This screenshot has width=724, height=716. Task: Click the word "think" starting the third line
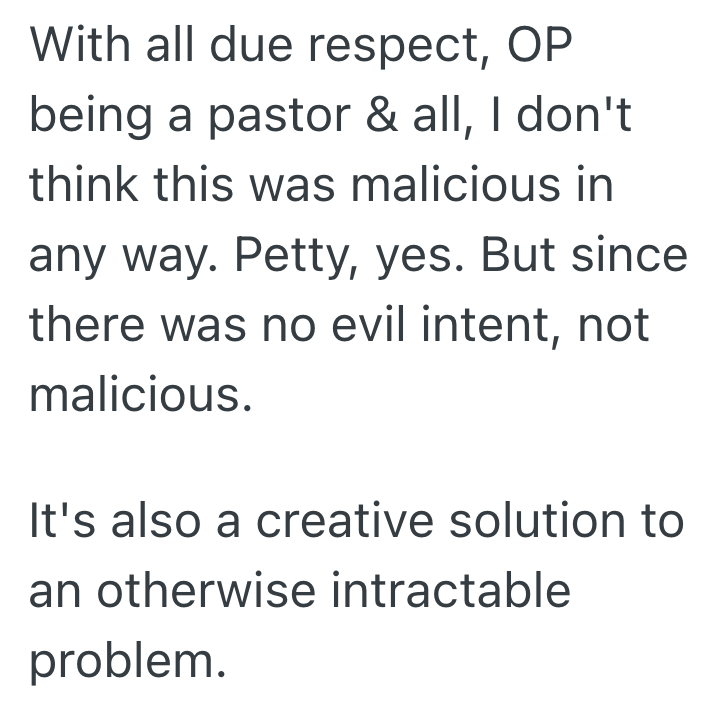pyautogui.click(x=84, y=187)
